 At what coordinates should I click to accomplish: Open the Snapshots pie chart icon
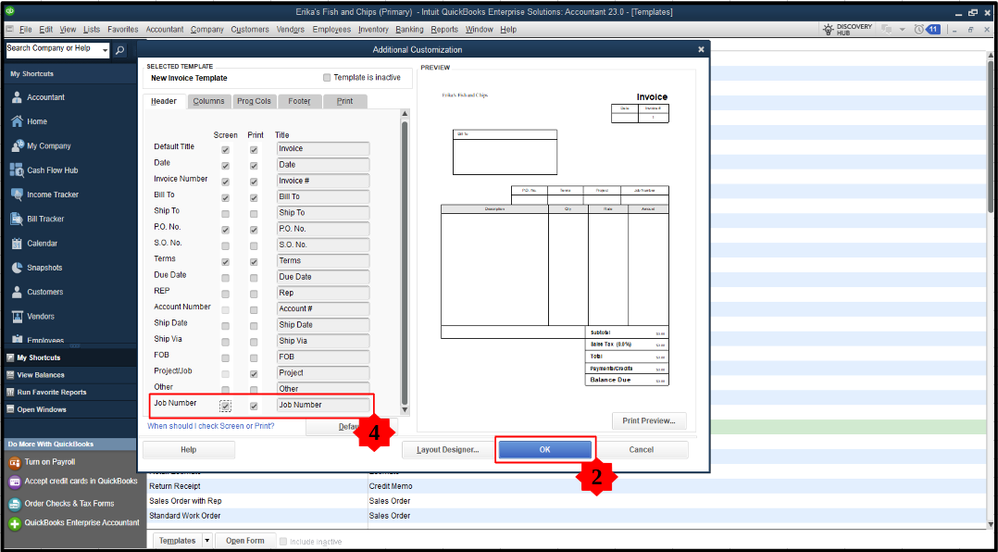coord(17,267)
